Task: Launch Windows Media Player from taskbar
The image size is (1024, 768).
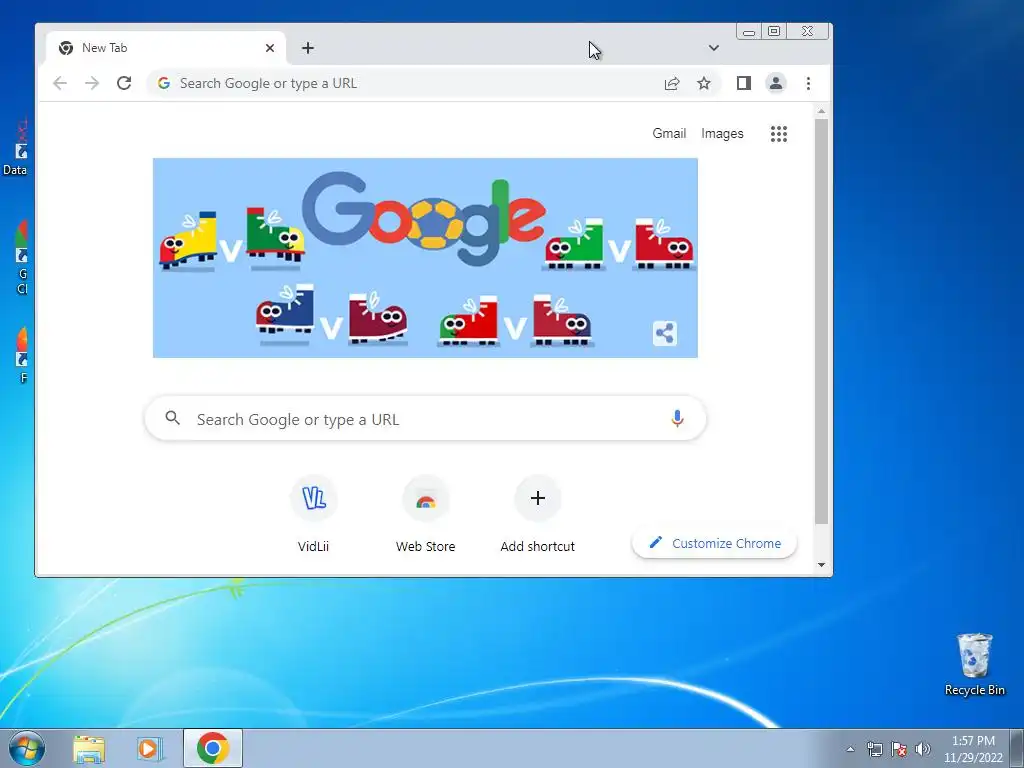Action: tap(149, 749)
